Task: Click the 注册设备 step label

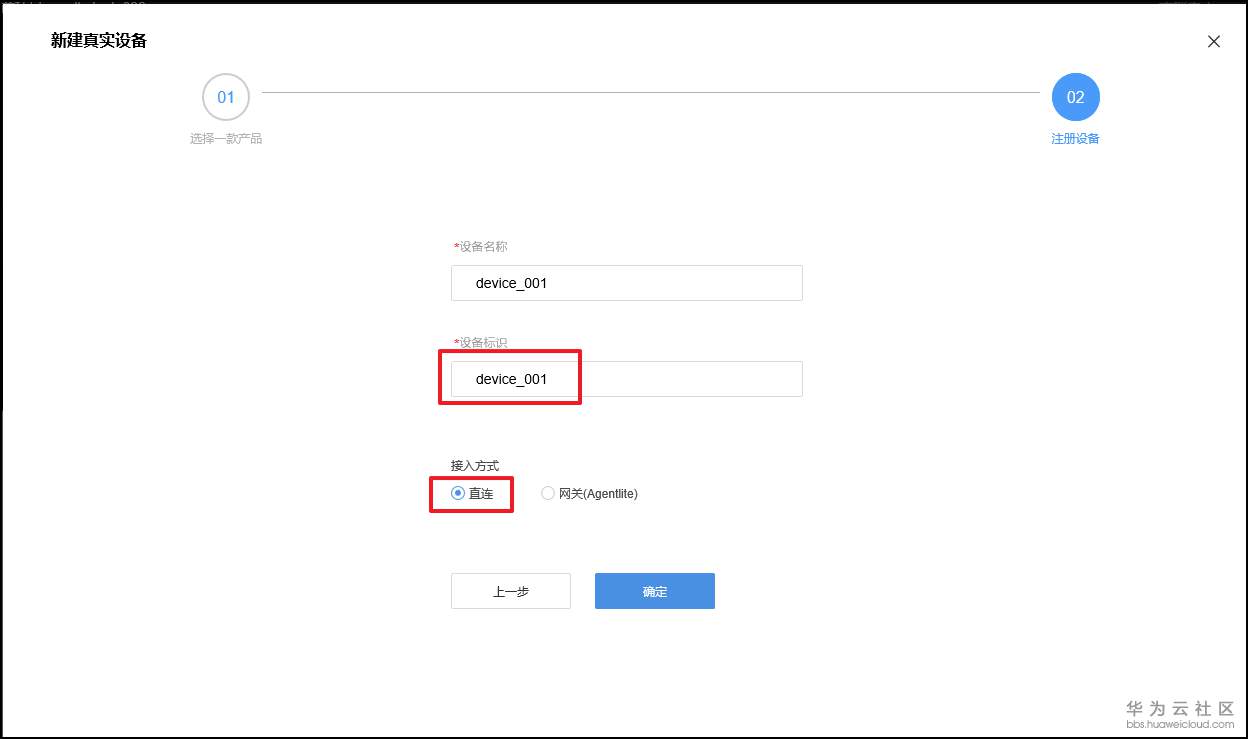Action: click(x=1076, y=139)
